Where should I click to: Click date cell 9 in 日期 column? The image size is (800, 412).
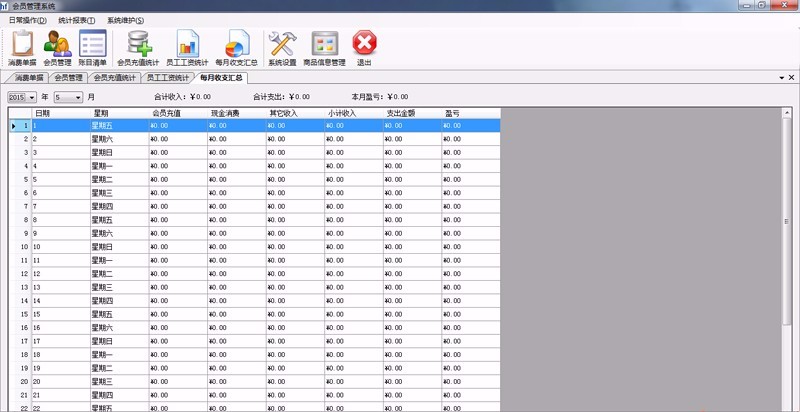point(61,233)
